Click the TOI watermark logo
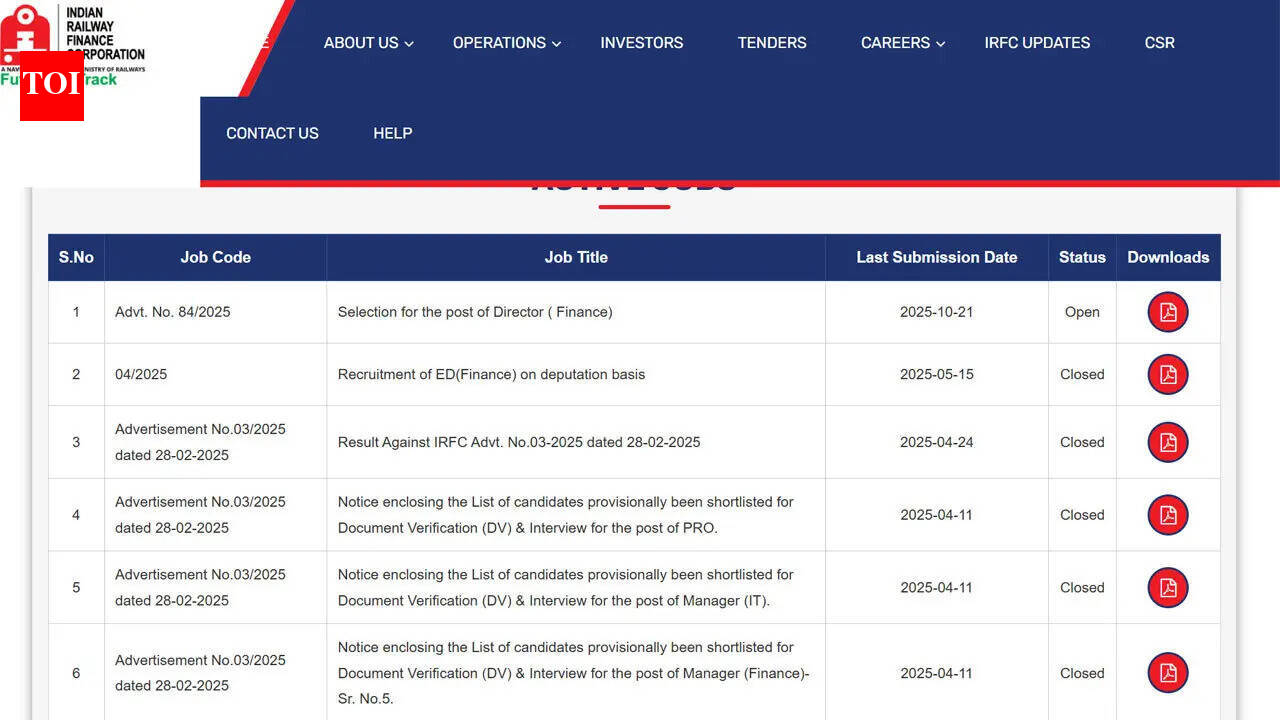This screenshot has height=720, width=1280. [x=50, y=88]
